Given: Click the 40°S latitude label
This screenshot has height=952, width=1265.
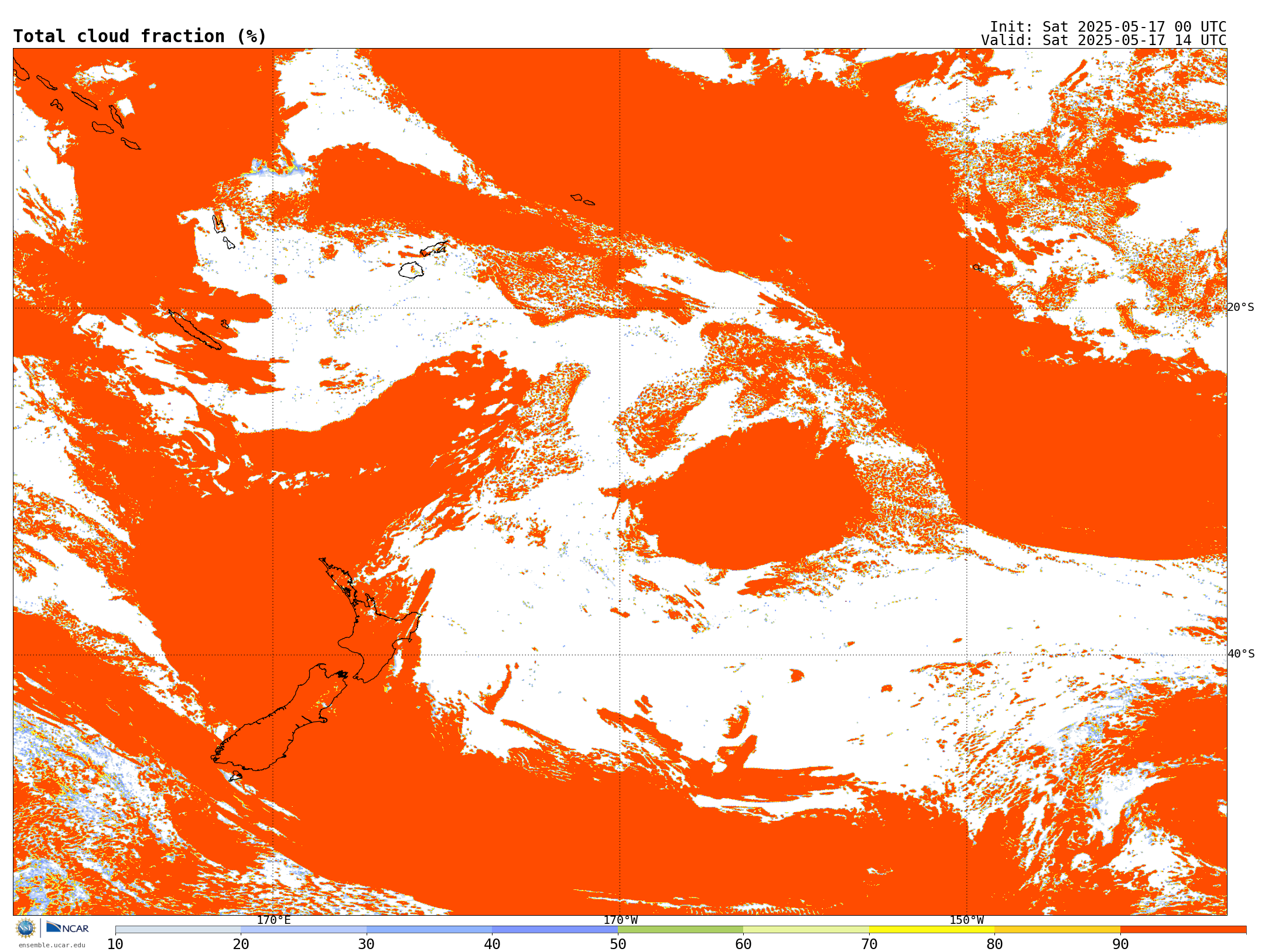Looking at the screenshot, I should click(1240, 654).
